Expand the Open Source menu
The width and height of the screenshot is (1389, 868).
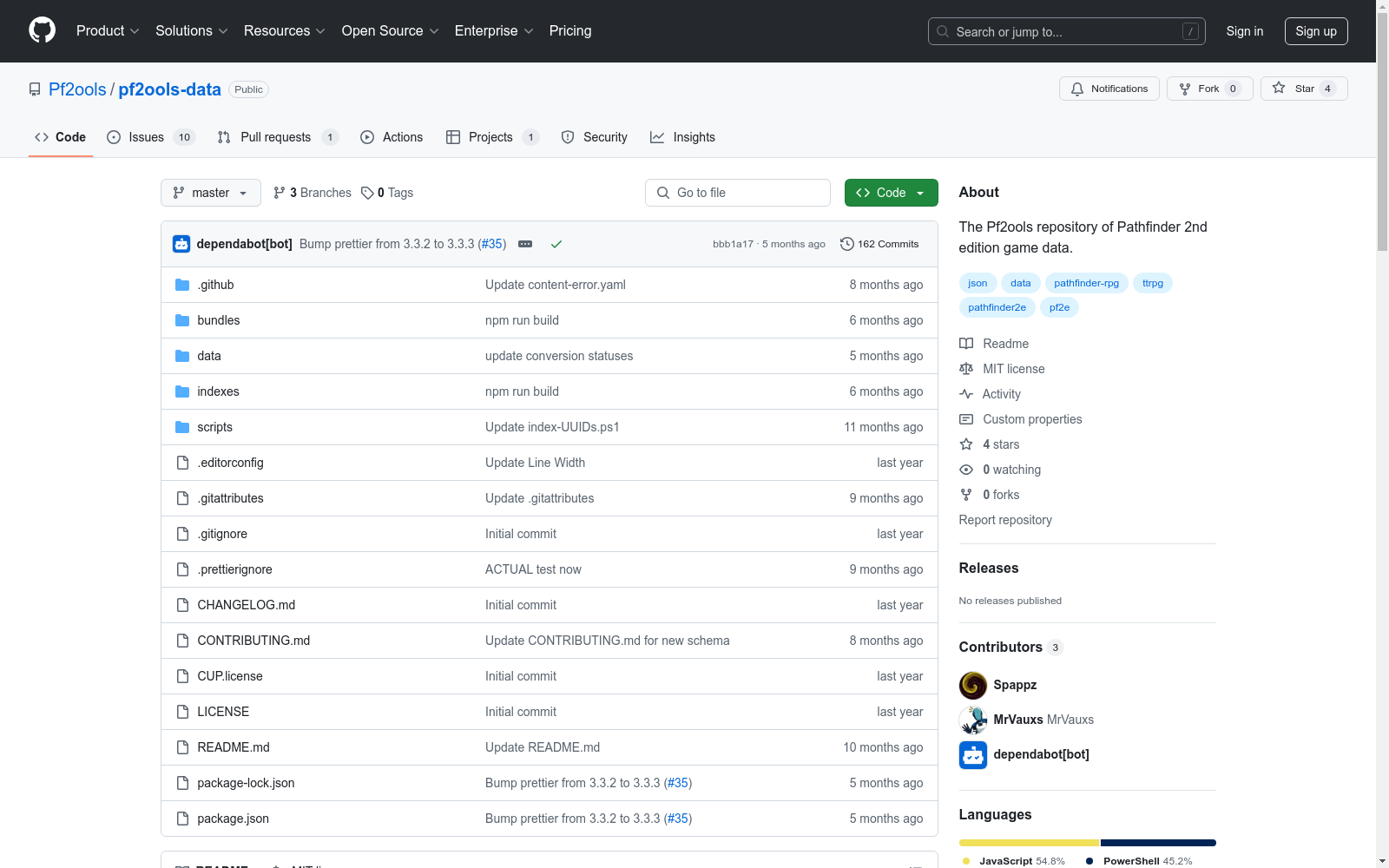(391, 31)
